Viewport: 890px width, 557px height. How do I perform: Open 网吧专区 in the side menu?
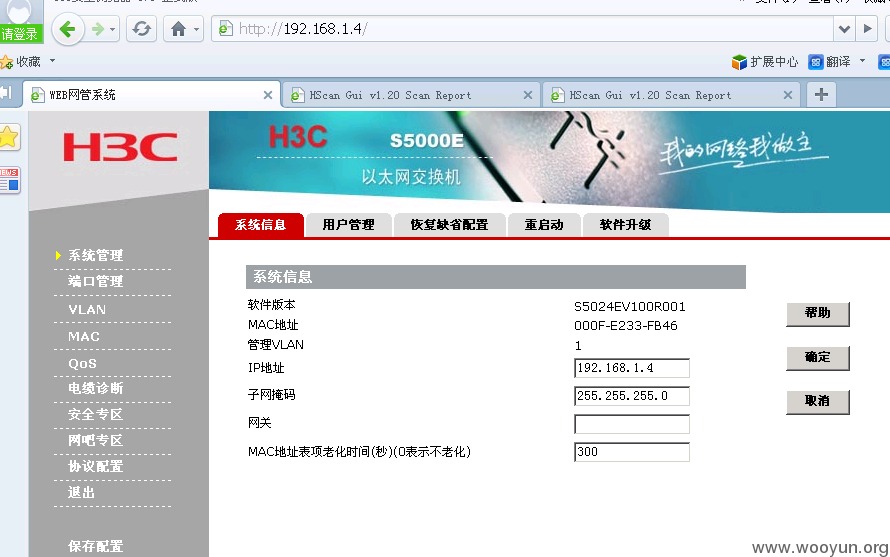point(95,441)
